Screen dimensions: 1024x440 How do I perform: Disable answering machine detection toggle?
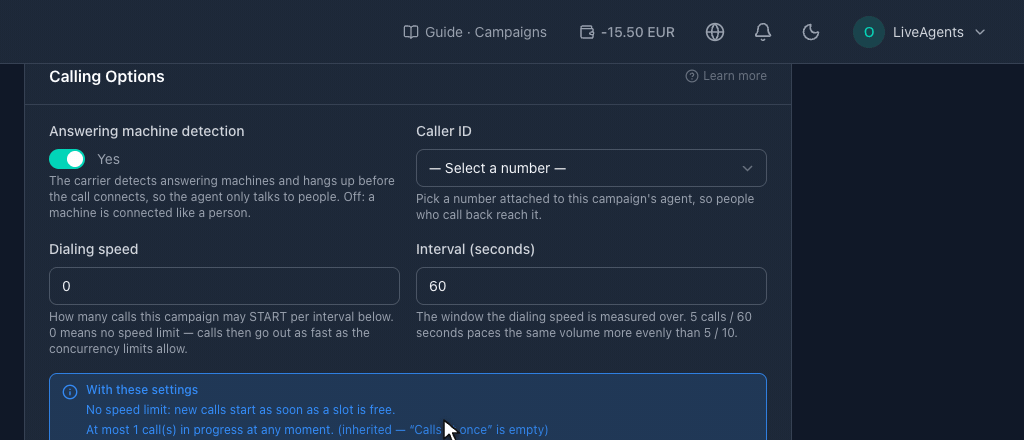point(67,159)
